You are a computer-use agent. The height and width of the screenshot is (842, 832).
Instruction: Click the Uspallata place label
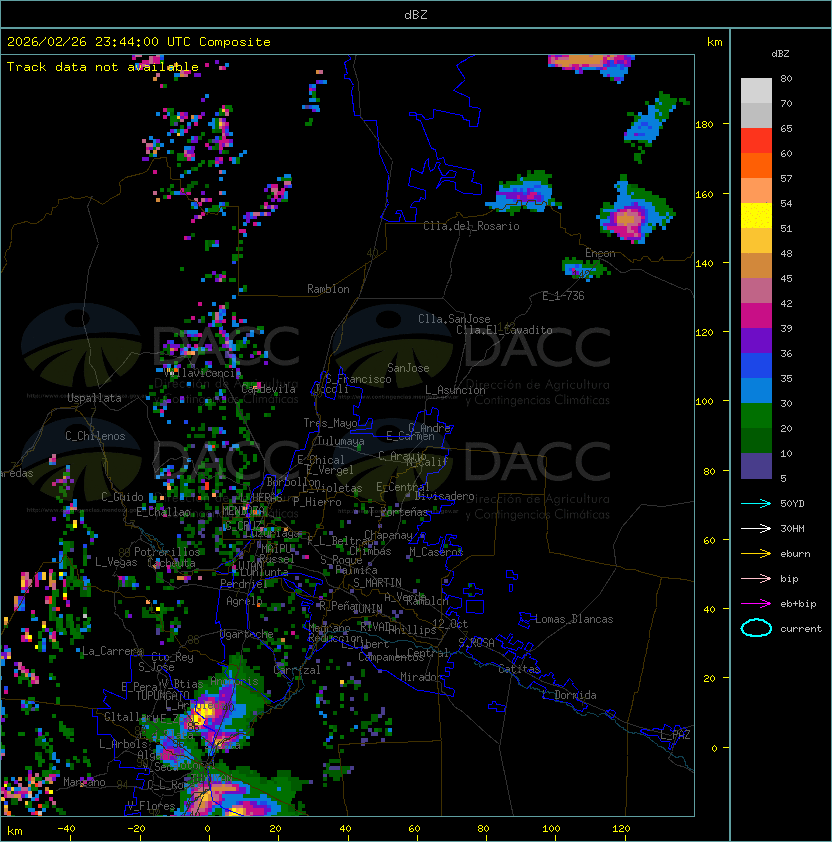tap(94, 398)
